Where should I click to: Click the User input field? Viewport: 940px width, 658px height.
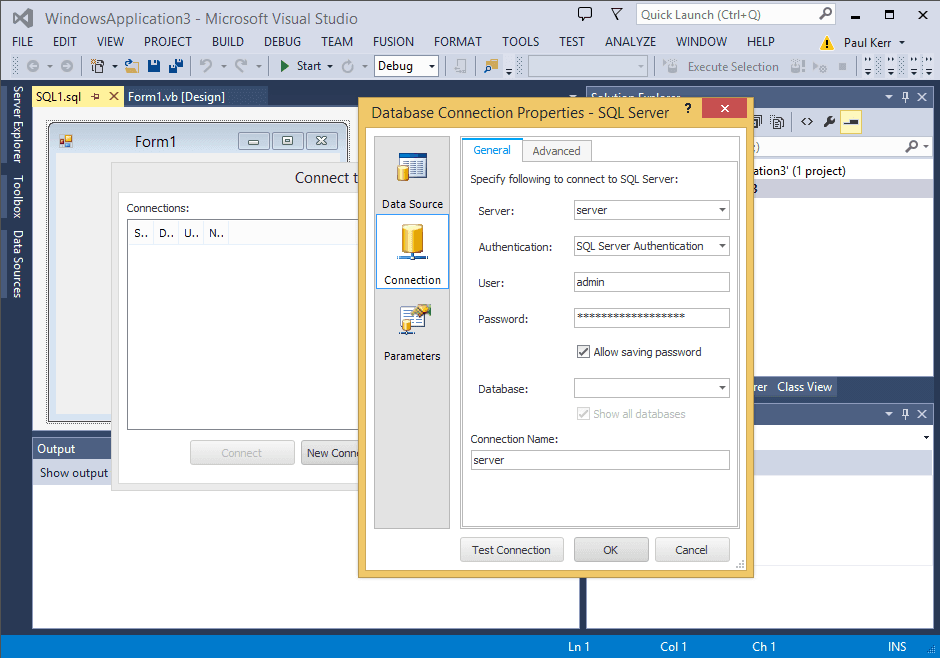pyautogui.click(x=652, y=282)
